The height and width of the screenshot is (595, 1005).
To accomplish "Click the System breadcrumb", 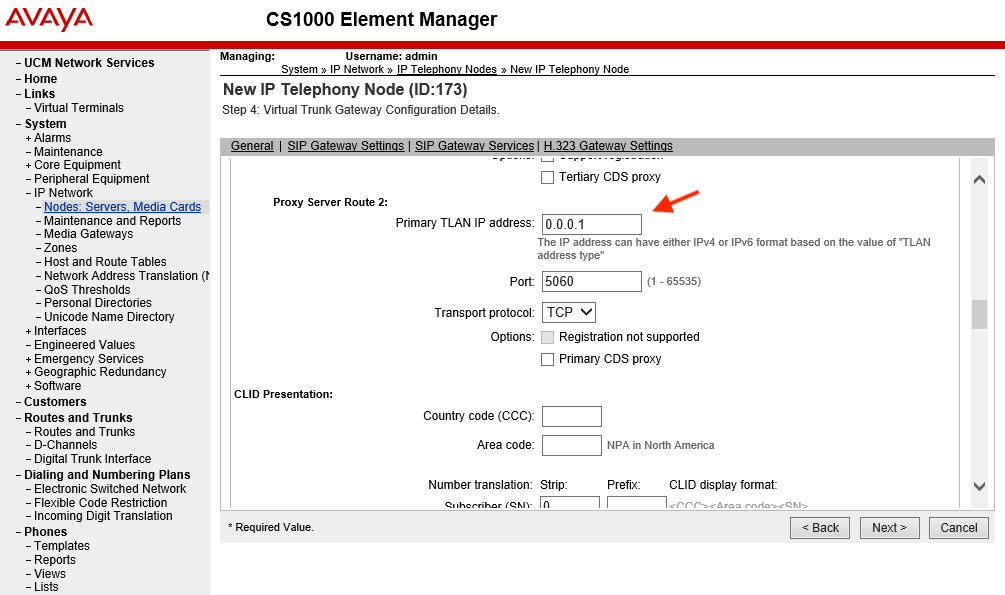I will coord(299,69).
